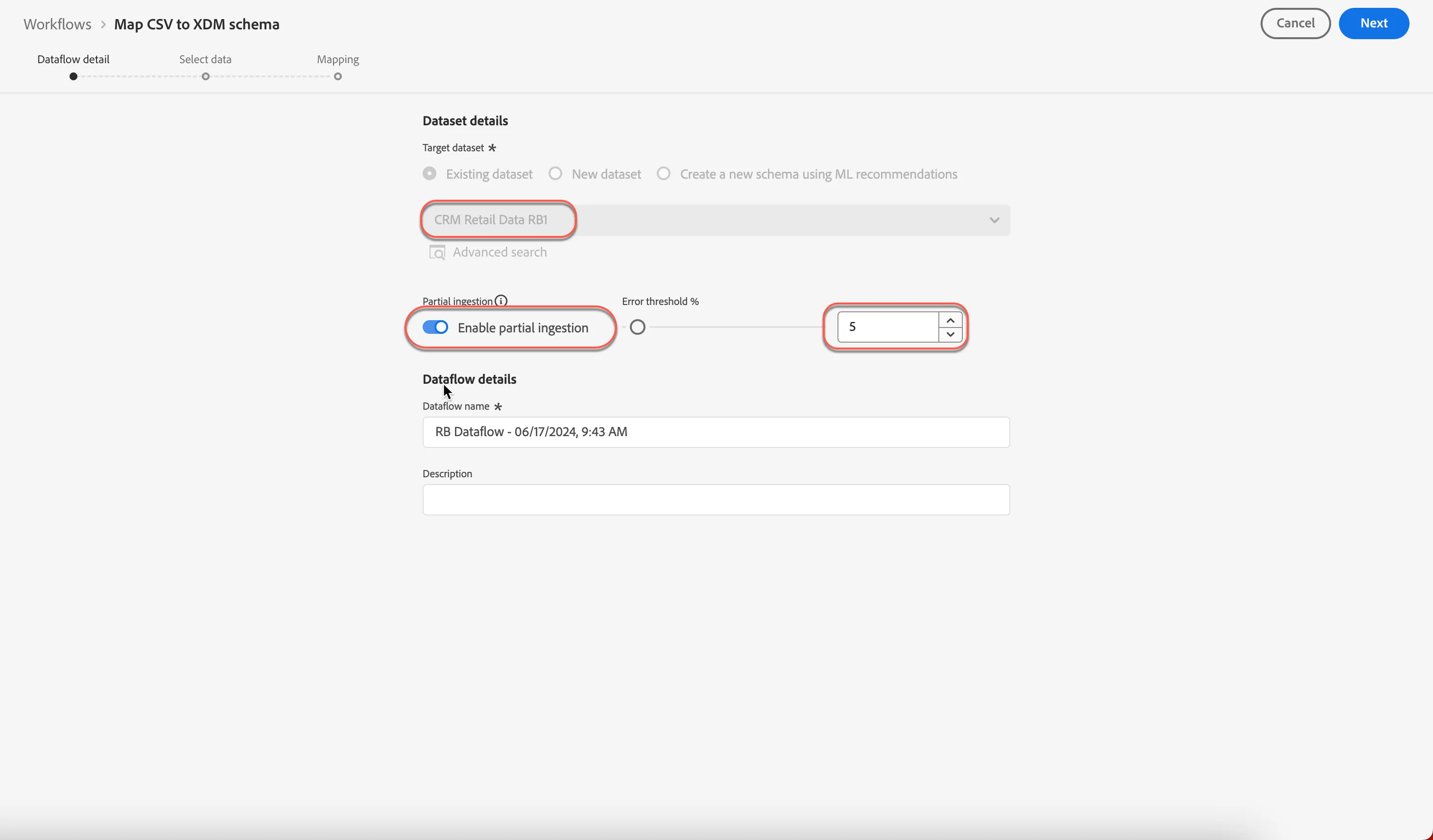Click the Cancel button

click(1295, 23)
